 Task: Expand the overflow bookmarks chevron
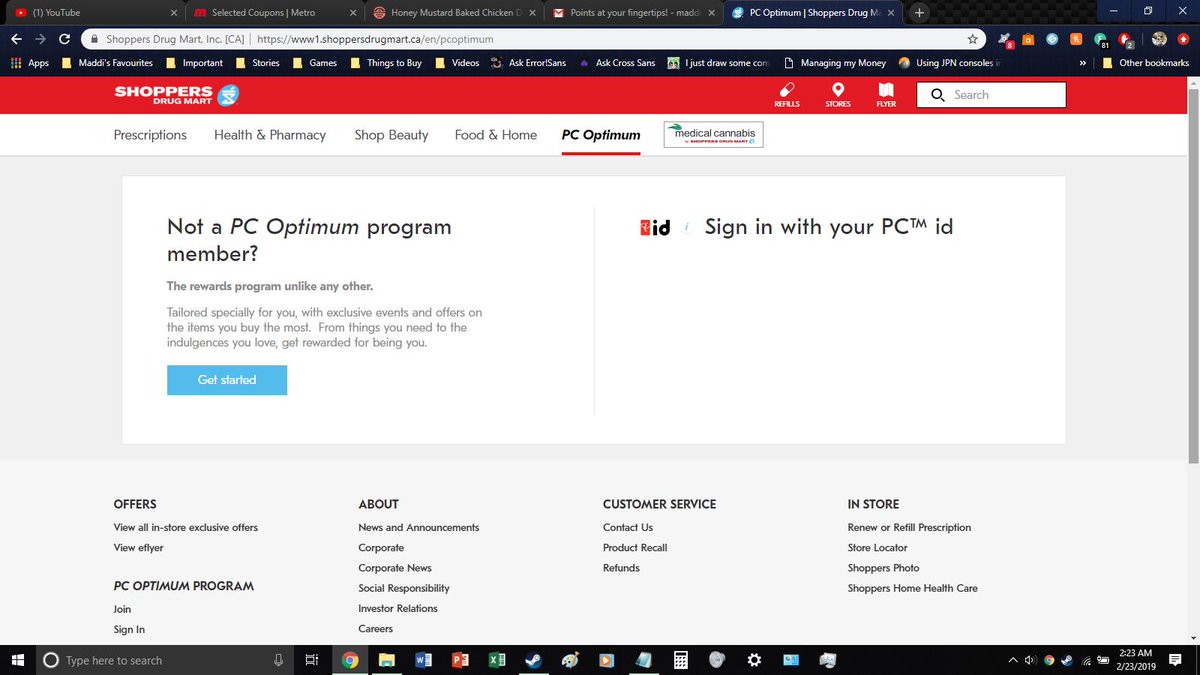pyautogui.click(x=1082, y=62)
